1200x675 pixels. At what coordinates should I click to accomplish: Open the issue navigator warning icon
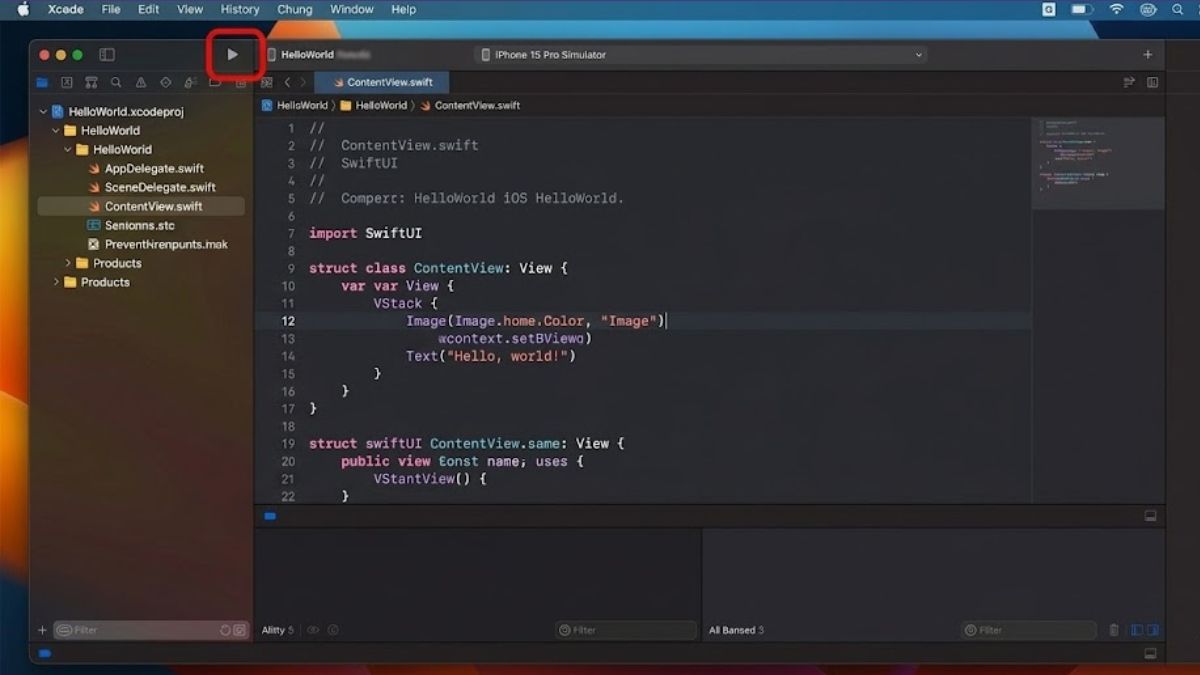(x=141, y=83)
